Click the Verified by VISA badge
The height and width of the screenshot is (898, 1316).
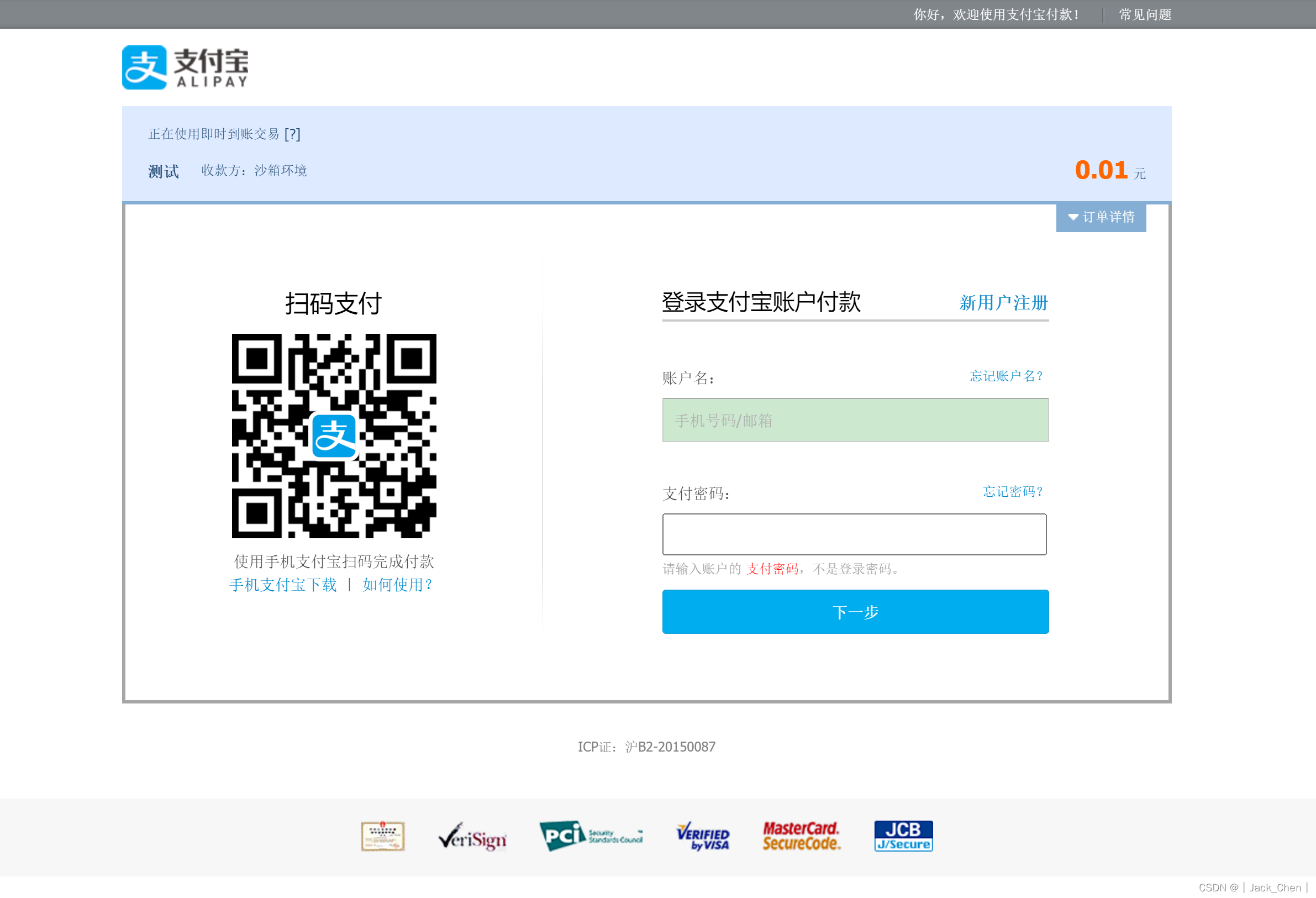click(x=703, y=836)
